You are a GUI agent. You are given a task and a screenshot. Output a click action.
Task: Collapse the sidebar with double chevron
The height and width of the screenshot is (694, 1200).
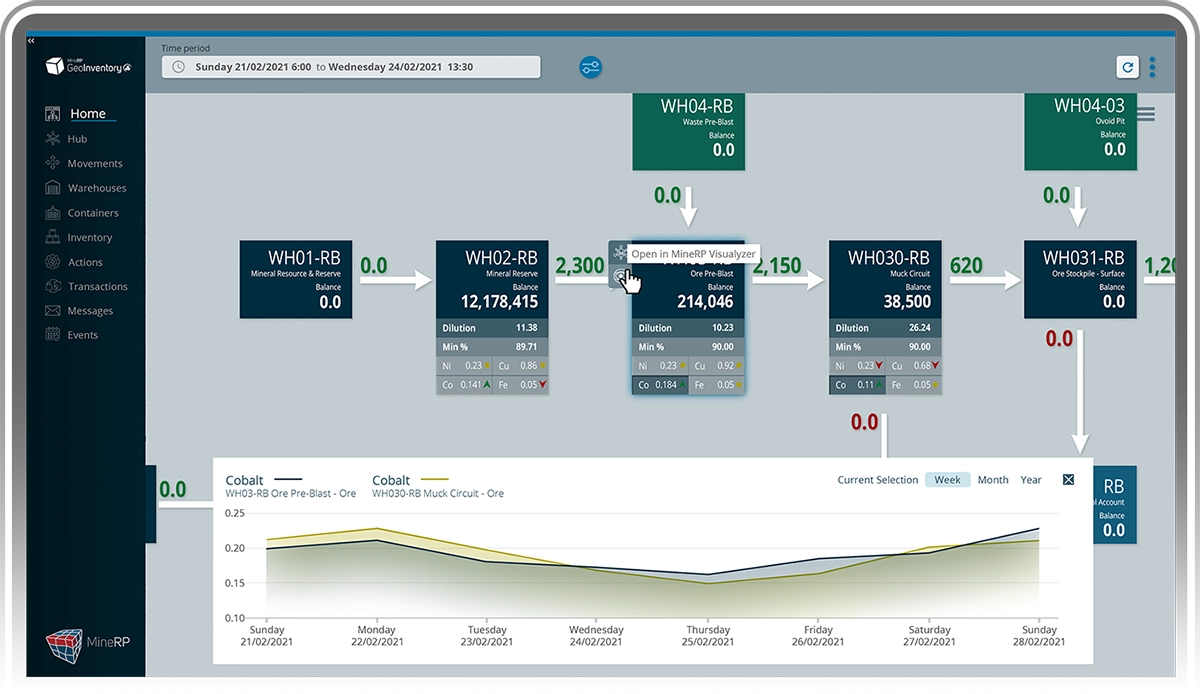pyautogui.click(x=31, y=41)
